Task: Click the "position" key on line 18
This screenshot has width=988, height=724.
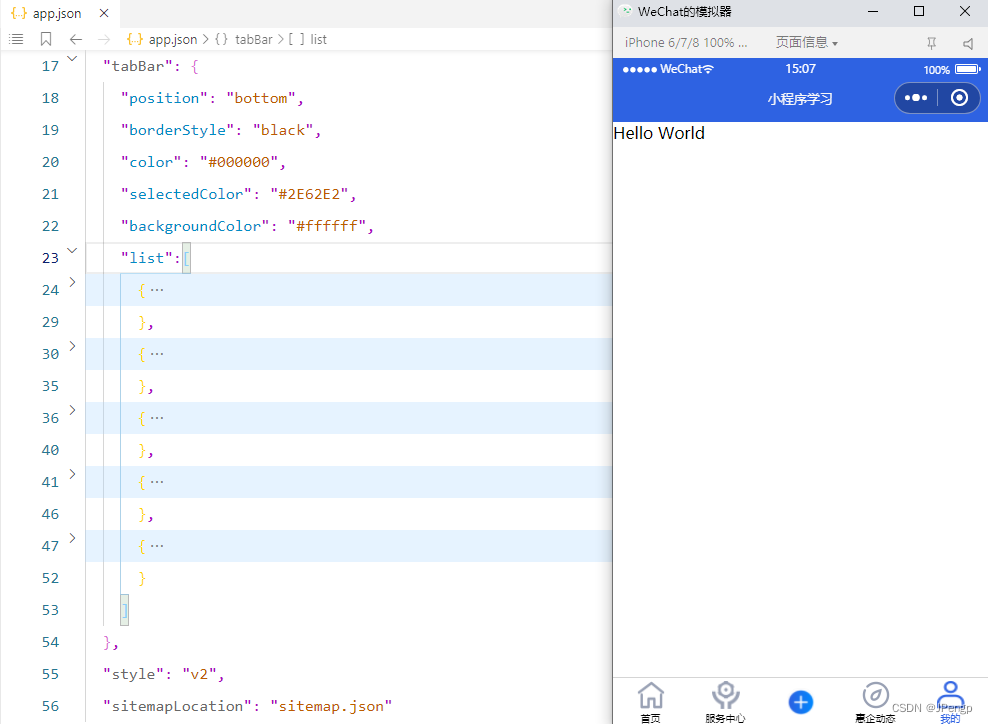Action: click(164, 98)
